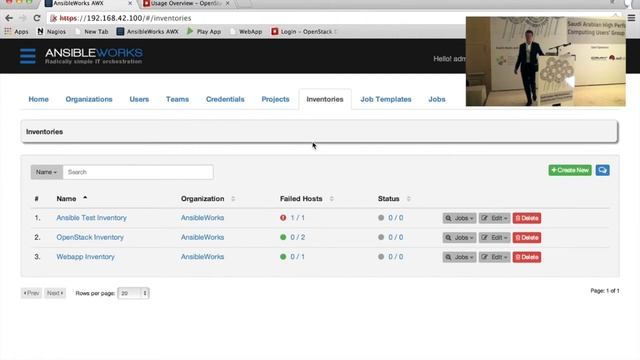
Task: Go back with browser back arrow
Action: tap(9, 18)
